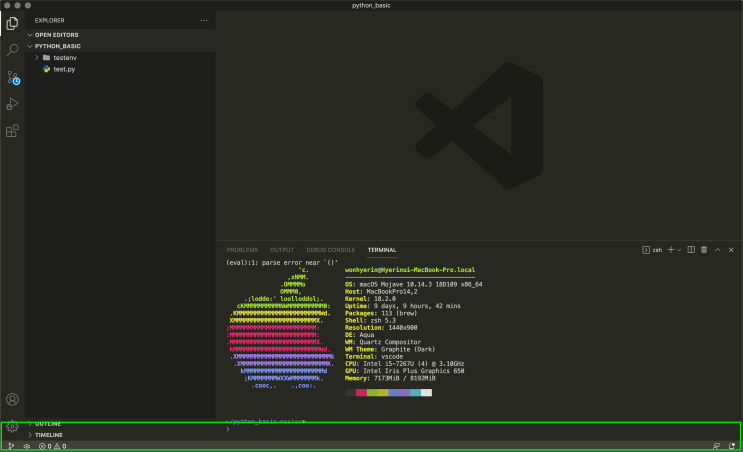The height and width of the screenshot is (452, 743).
Task: Click the feedback icon in status bar
Action: click(x=716, y=446)
